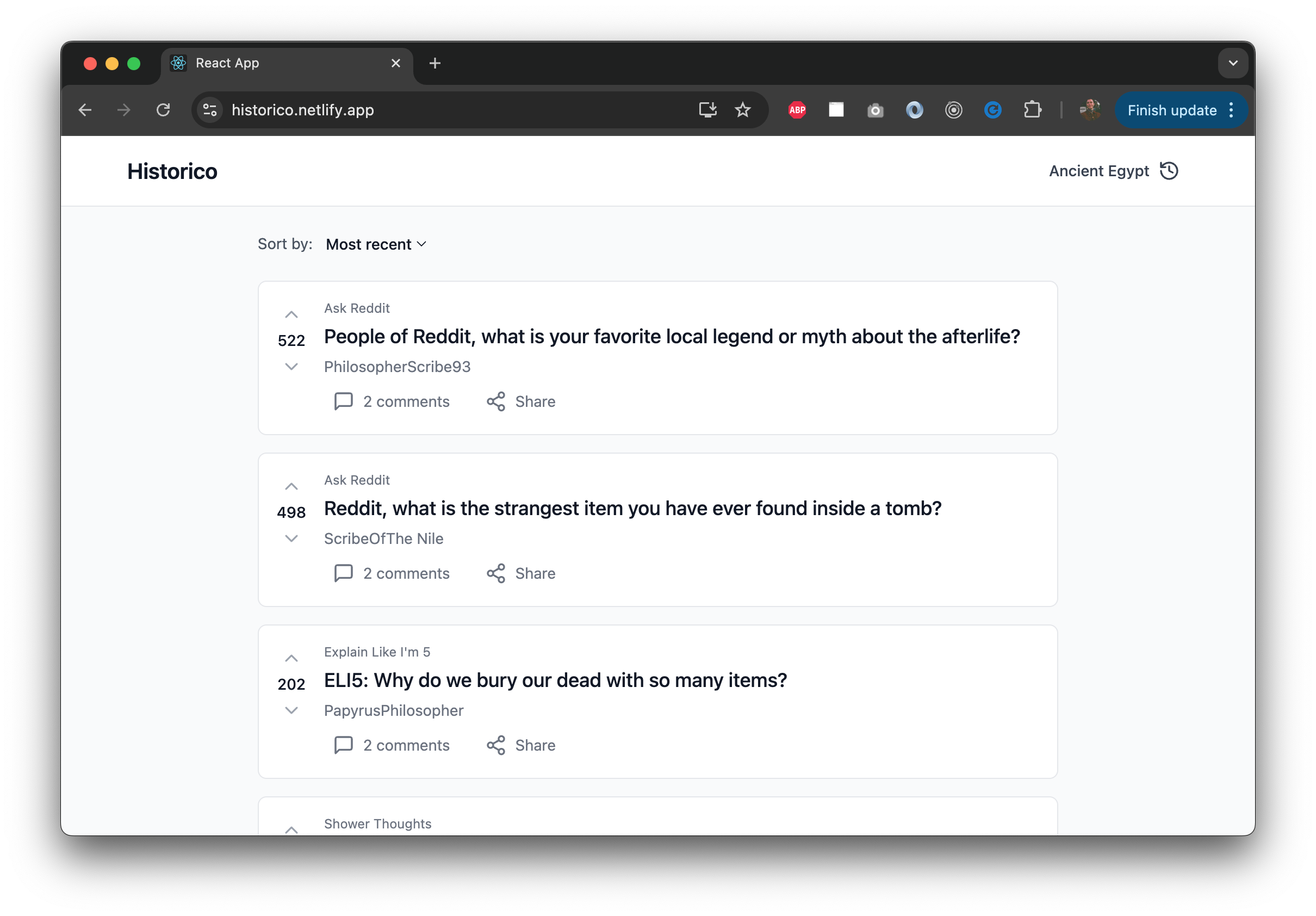Click the concentric circle extension icon

tap(954, 110)
